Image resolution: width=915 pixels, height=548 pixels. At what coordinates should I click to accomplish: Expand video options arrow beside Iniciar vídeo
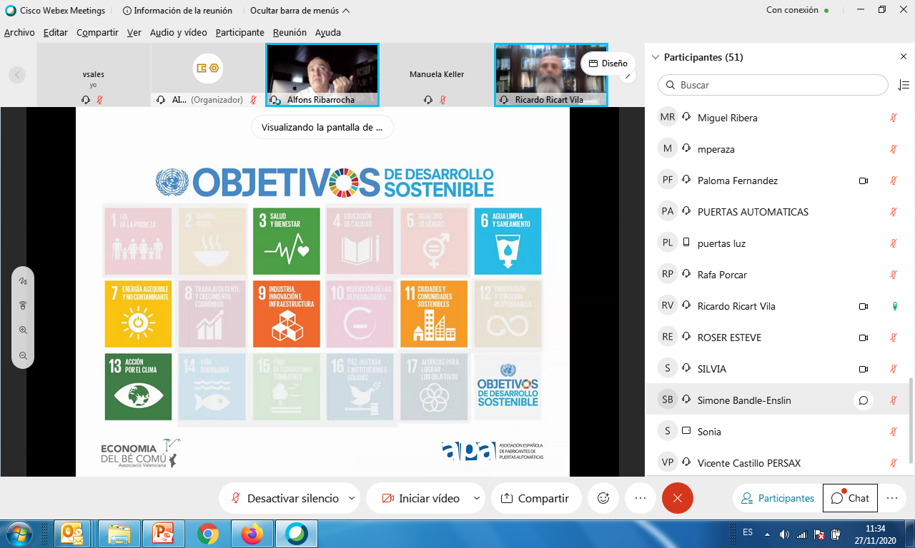coord(477,498)
